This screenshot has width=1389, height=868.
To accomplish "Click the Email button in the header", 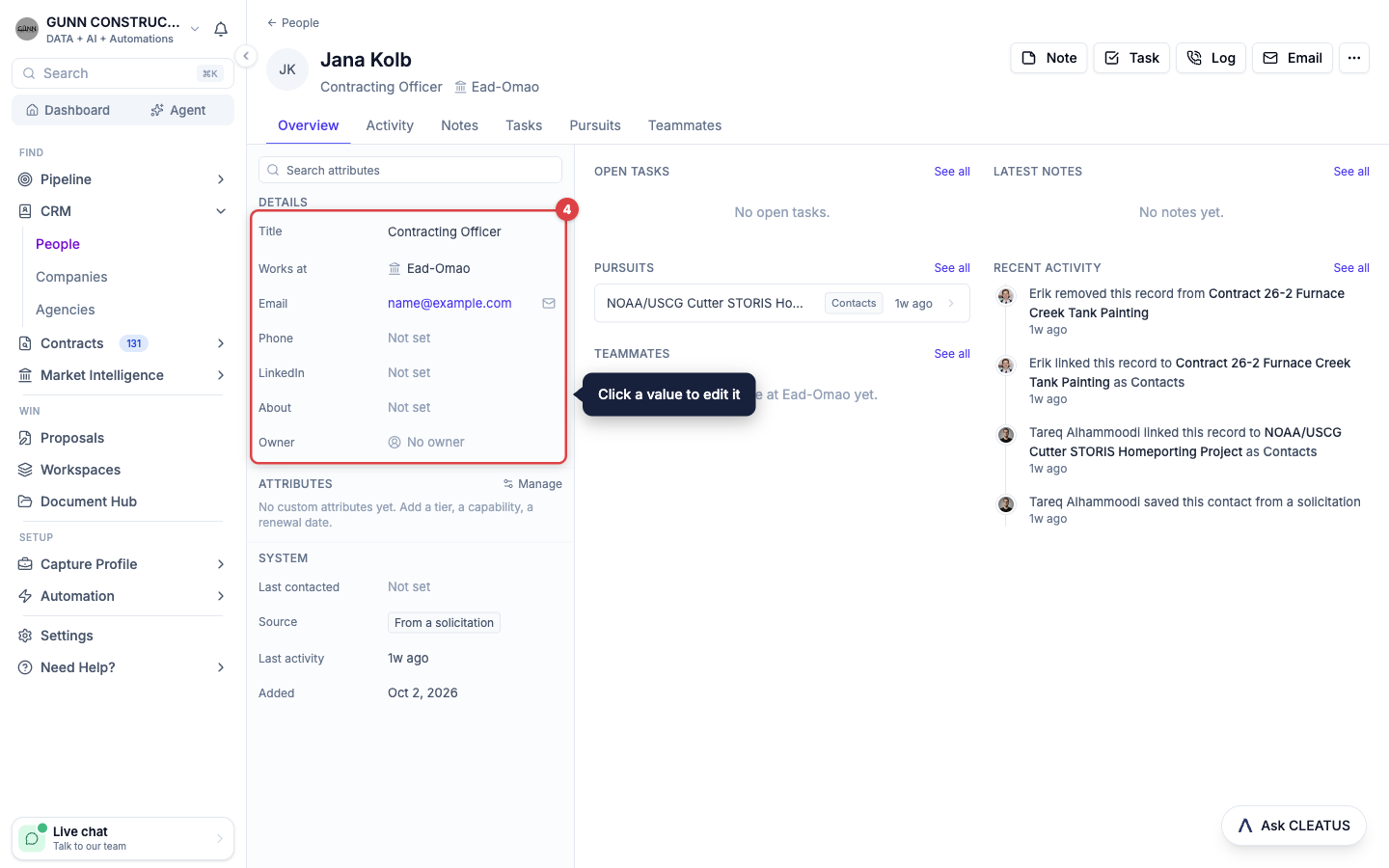I will [1293, 58].
